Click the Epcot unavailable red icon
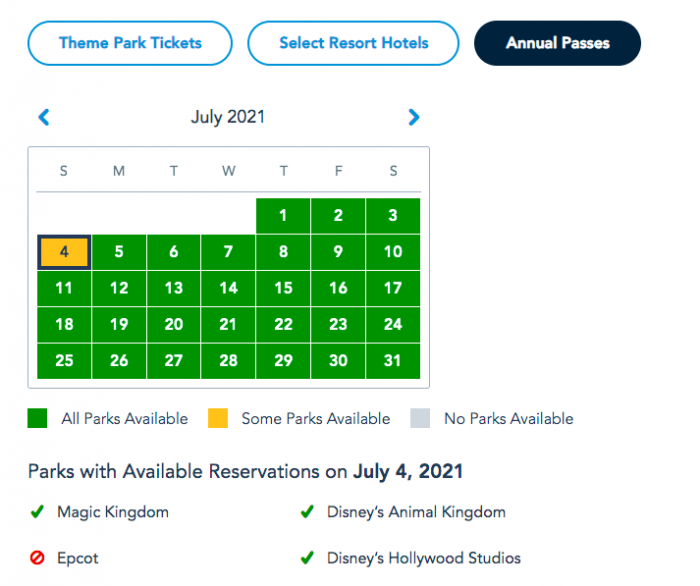 (37, 559)
